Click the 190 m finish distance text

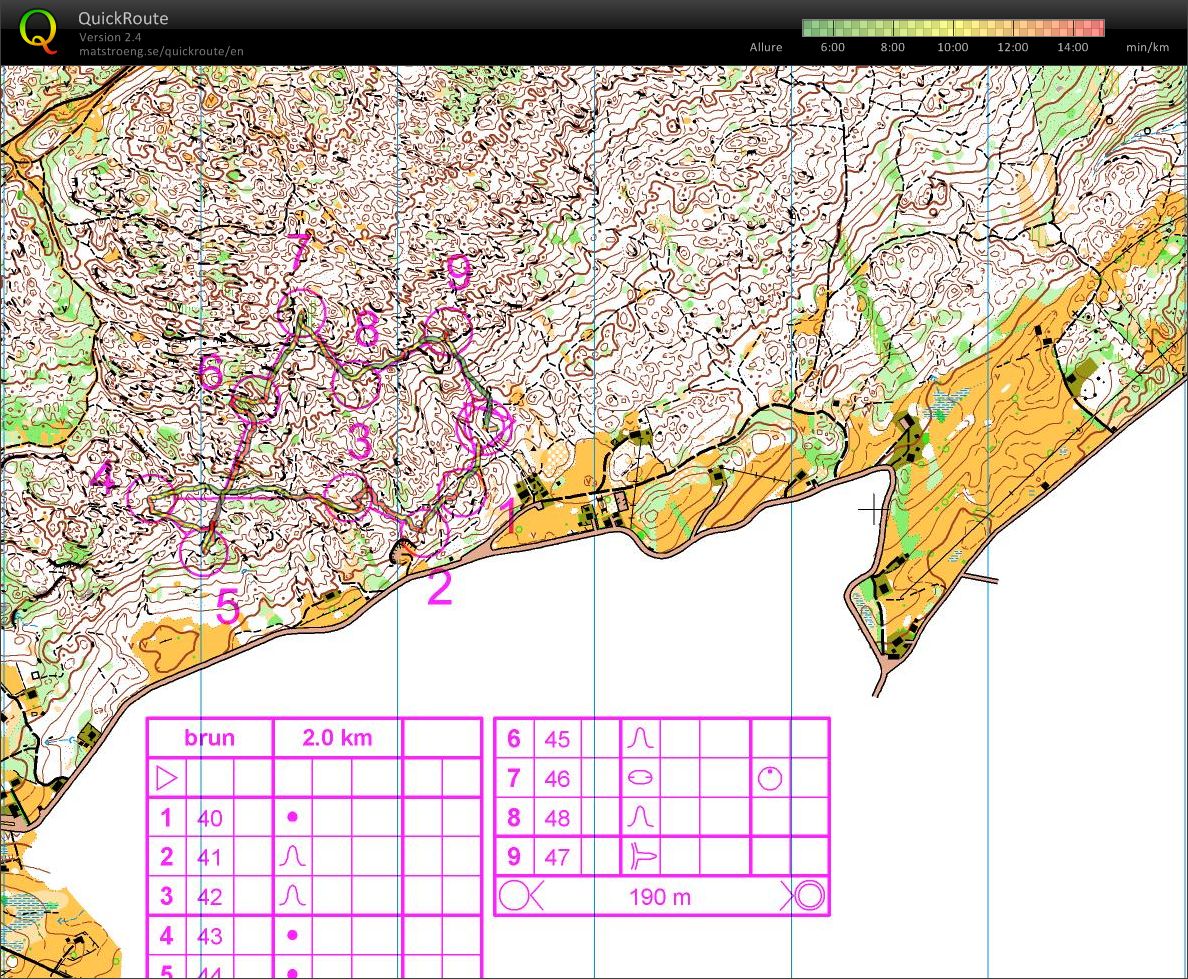(x=660, y=897)
